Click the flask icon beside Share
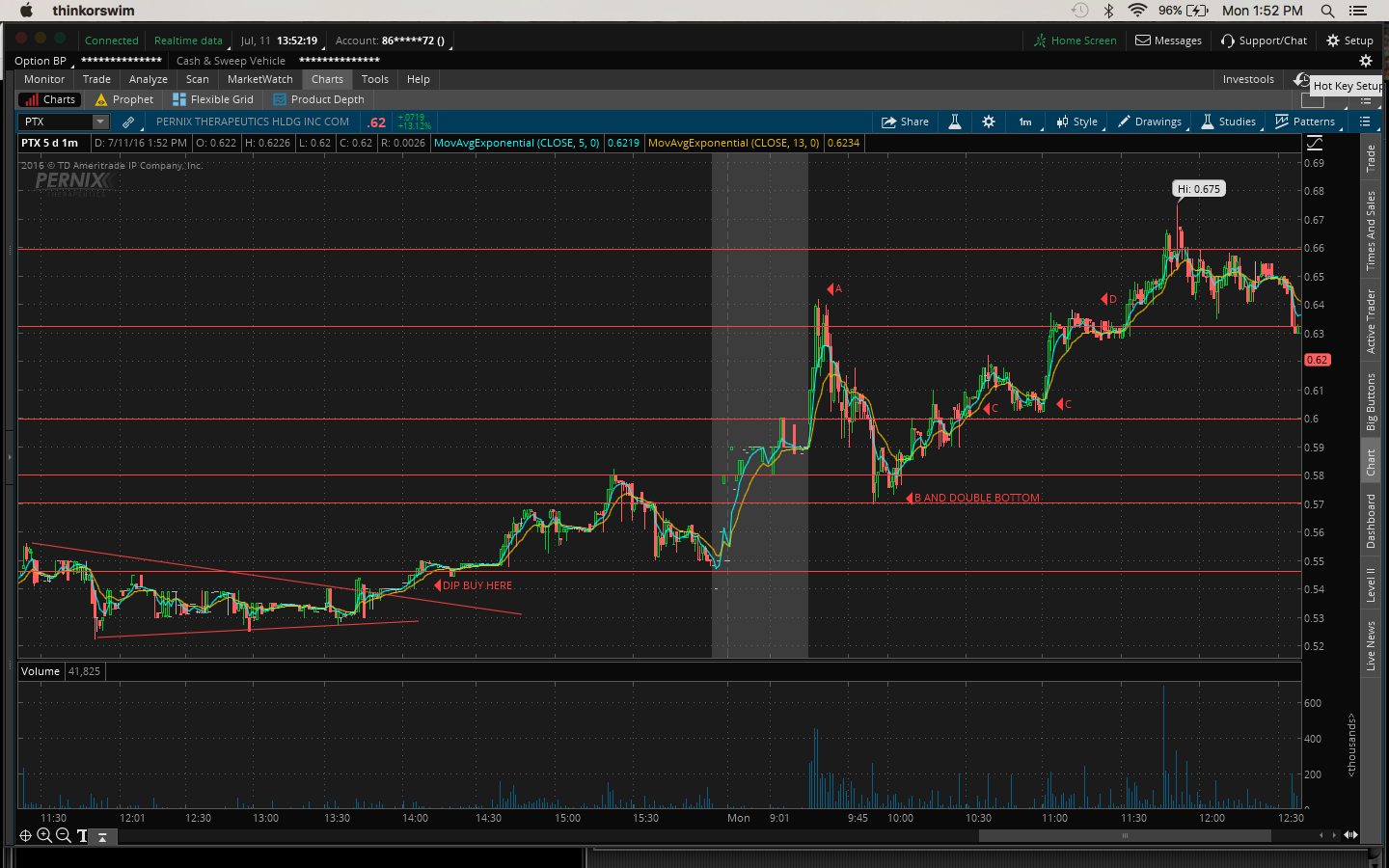The height and width of the screenshot is (868, 1389). point(955,122)
